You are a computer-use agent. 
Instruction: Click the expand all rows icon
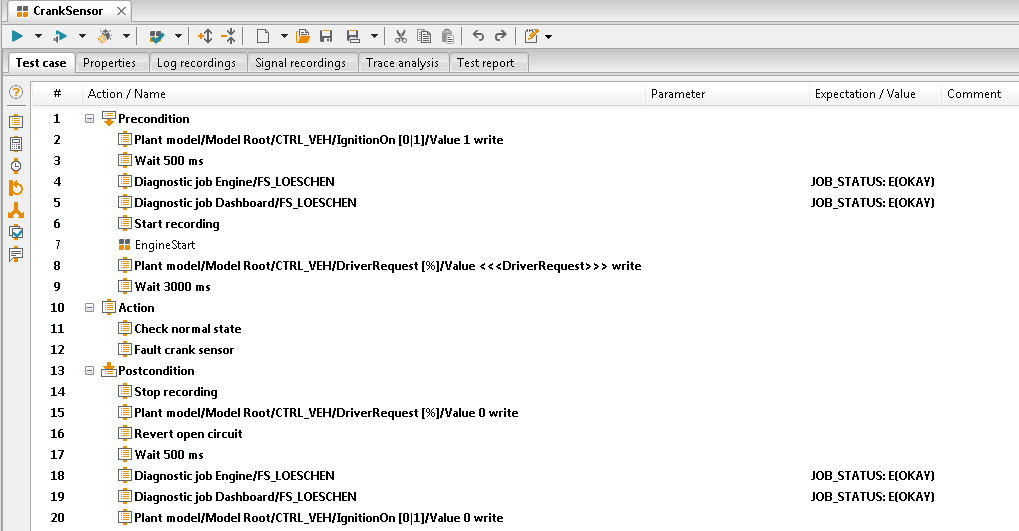pyautogui.click(x=205, y=36)
